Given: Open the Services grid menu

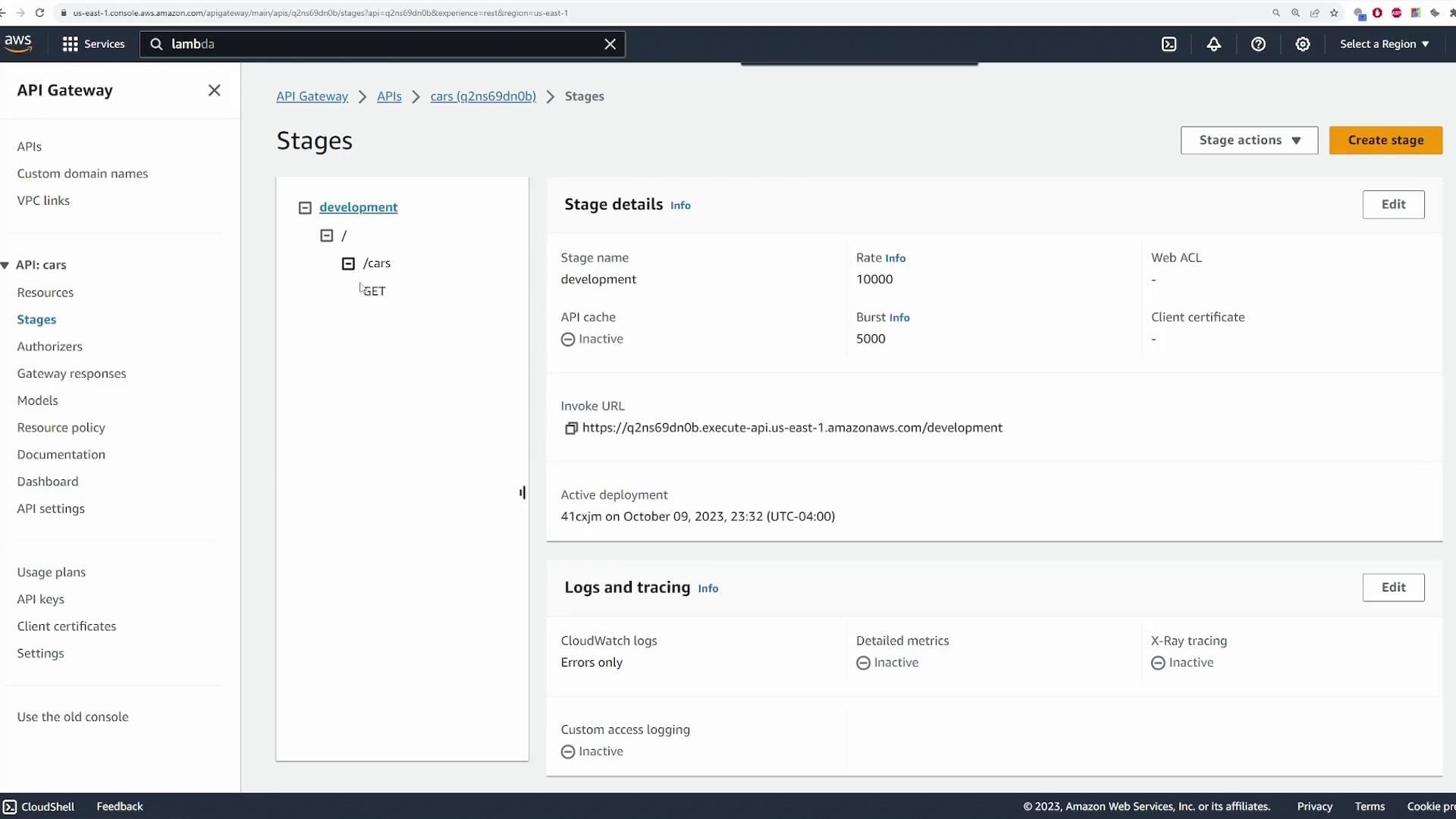Looking at the screenshot, I should (93, 44).
